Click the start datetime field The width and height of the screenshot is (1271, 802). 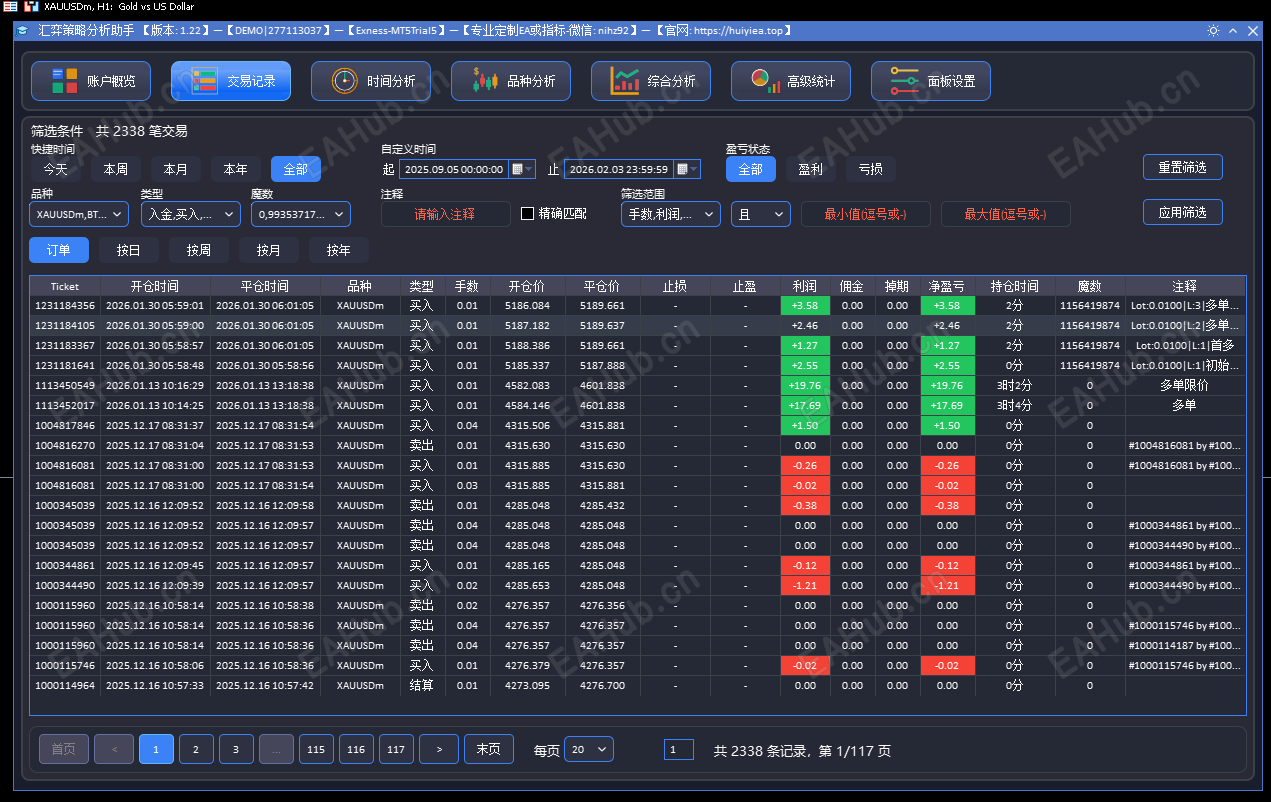click(x=455, y=169)
